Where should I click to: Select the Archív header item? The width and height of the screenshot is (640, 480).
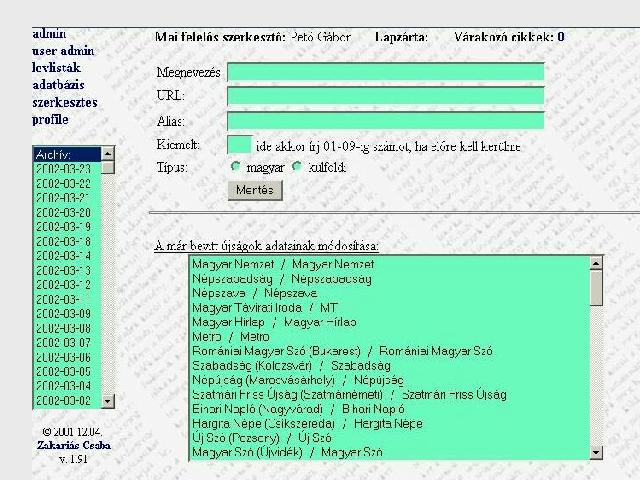pyautogui.click(x=67, y=155)
